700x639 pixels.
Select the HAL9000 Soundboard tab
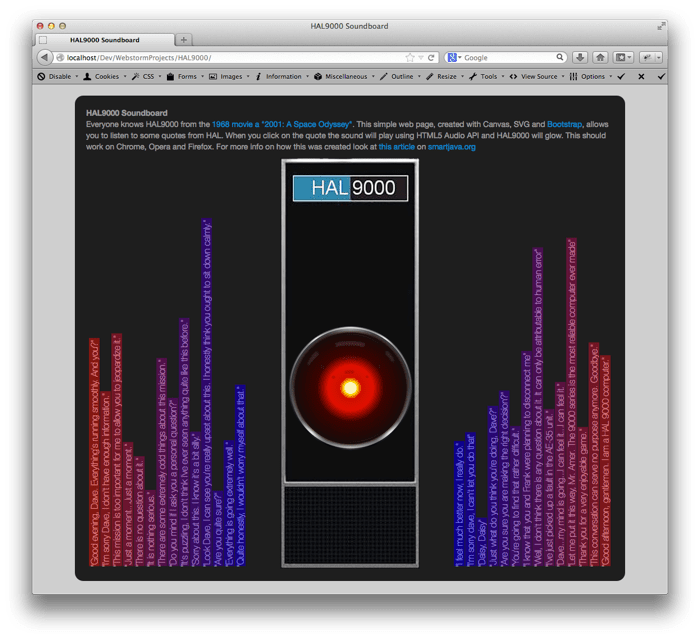[104, 40]
